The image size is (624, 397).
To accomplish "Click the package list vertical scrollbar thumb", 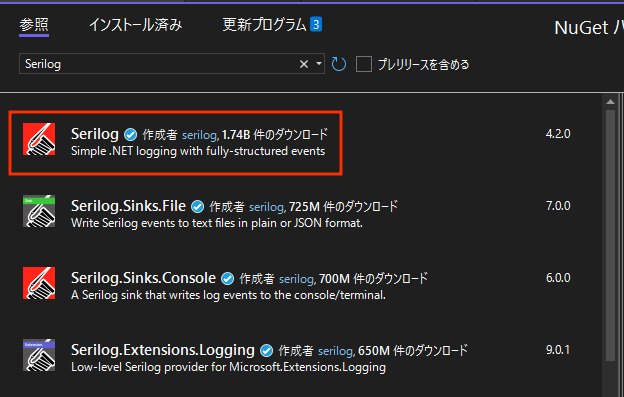I will [x=610, y=235].
